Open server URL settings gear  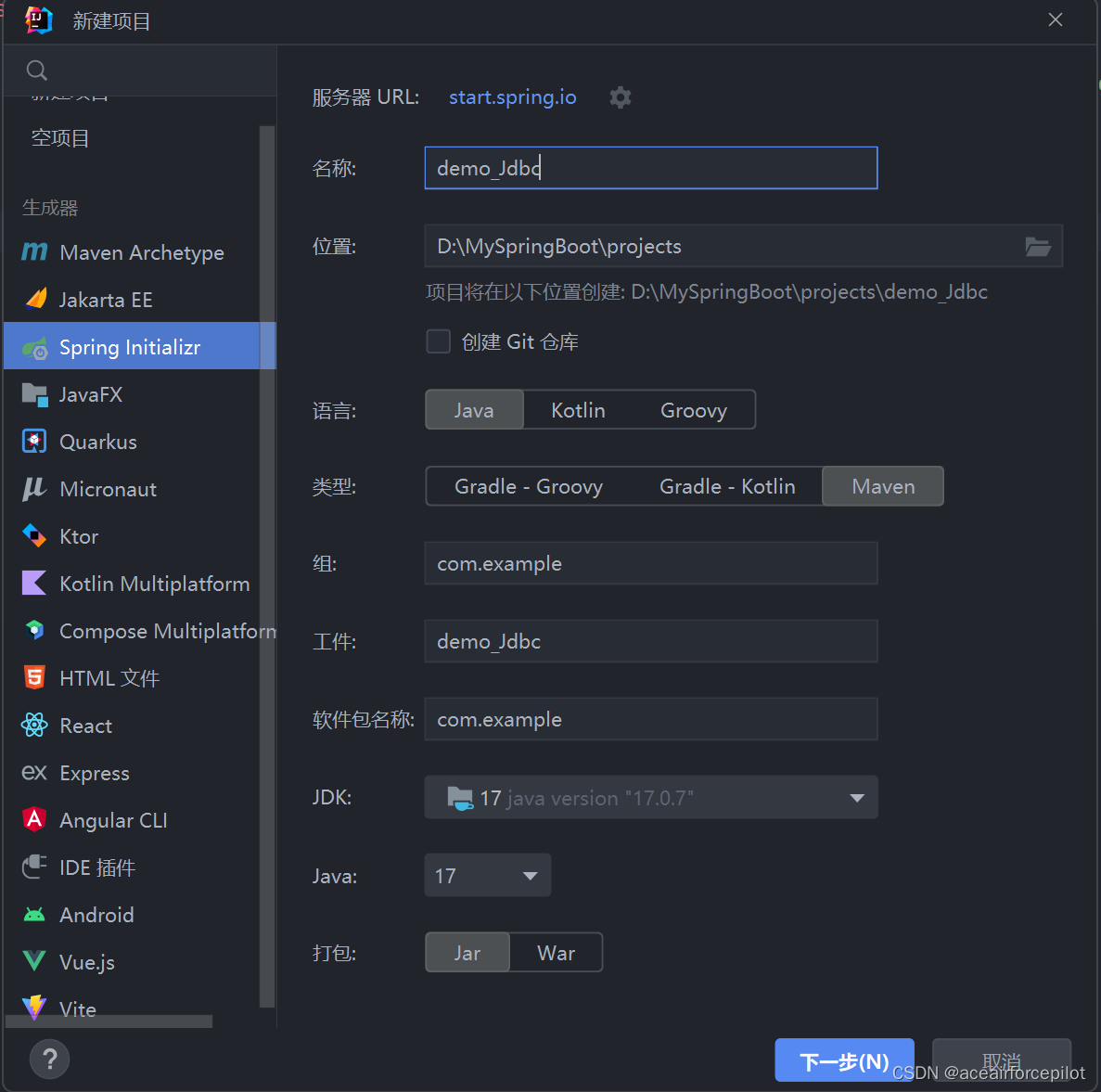coord(620,96)
